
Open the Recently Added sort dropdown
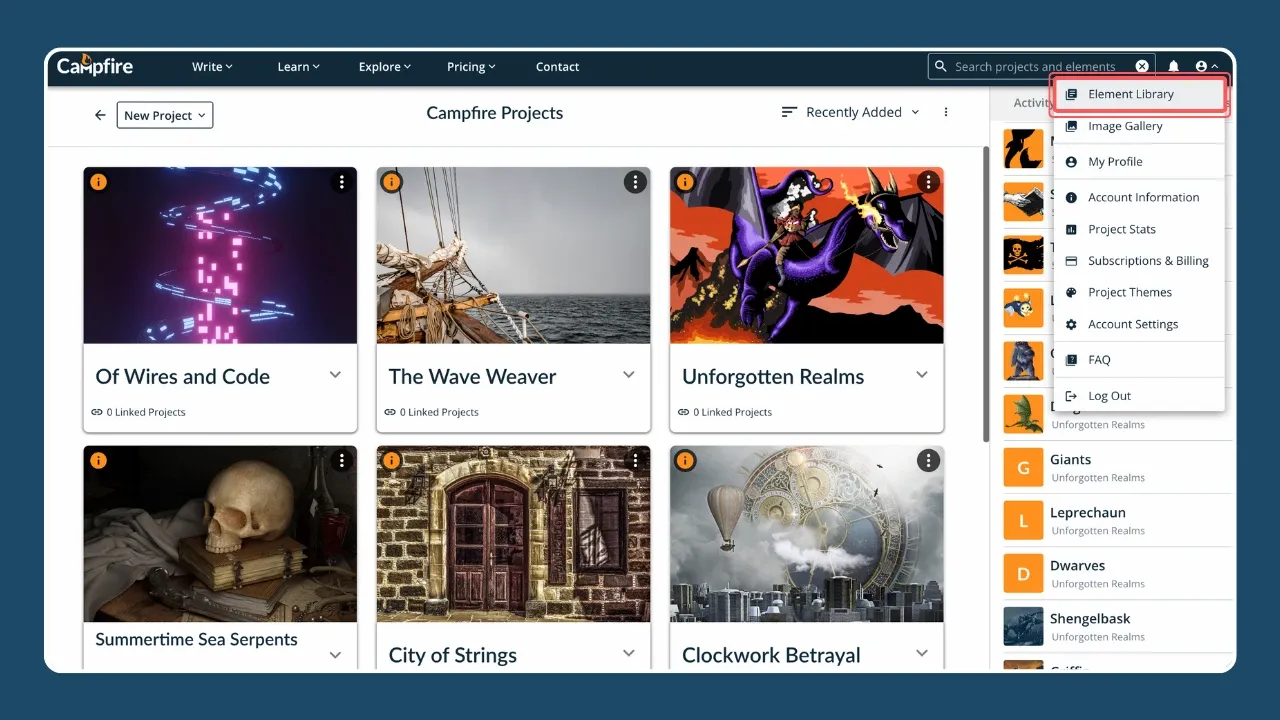[x=851, y=113]
